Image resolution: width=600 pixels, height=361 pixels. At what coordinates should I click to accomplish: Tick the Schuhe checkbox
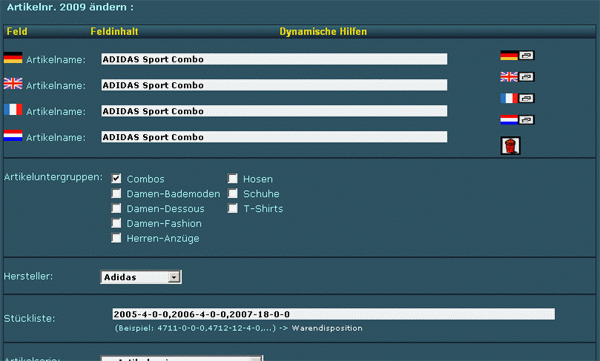(233, 193)
